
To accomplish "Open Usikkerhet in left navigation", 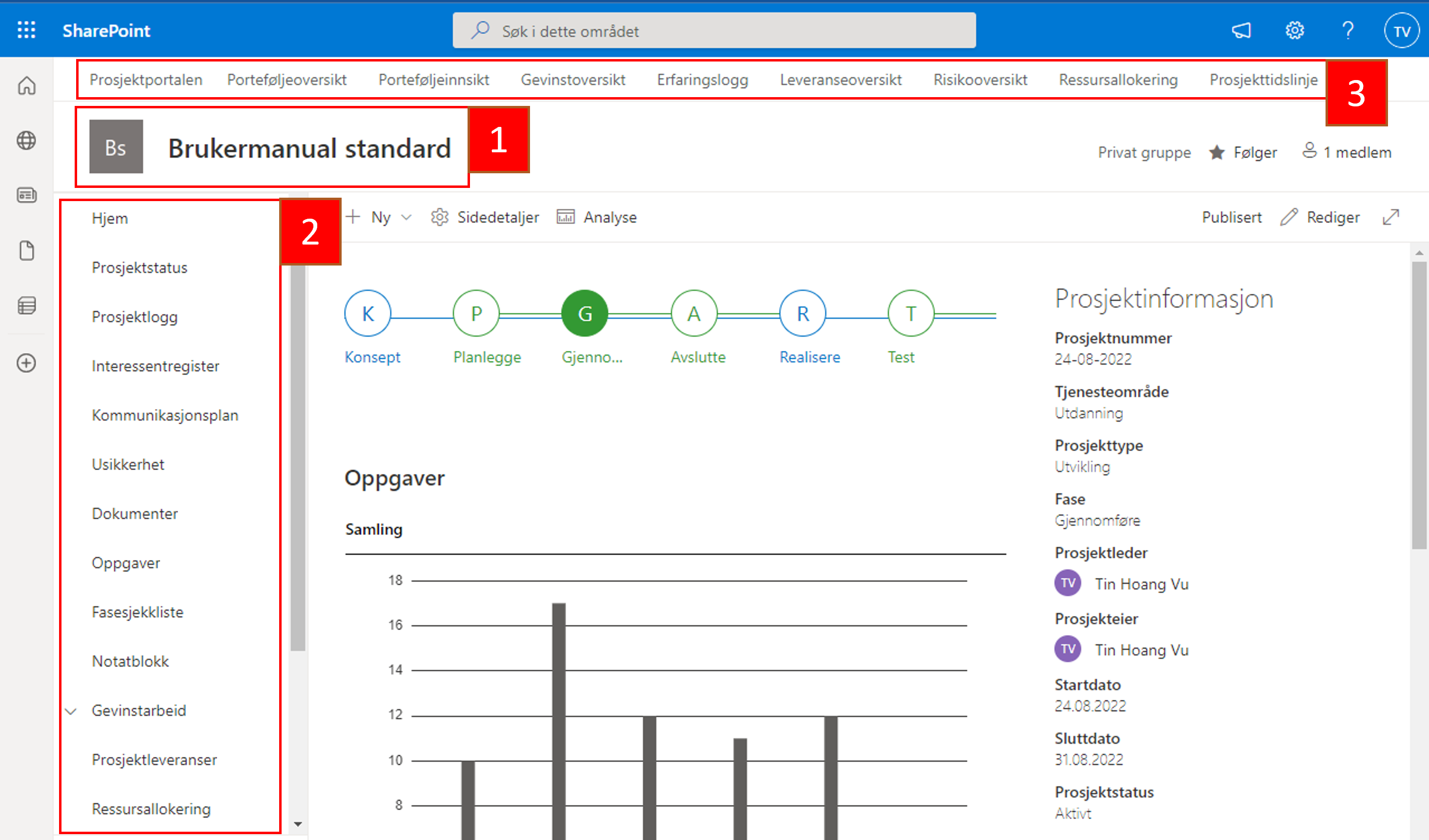I will (128, 465).
